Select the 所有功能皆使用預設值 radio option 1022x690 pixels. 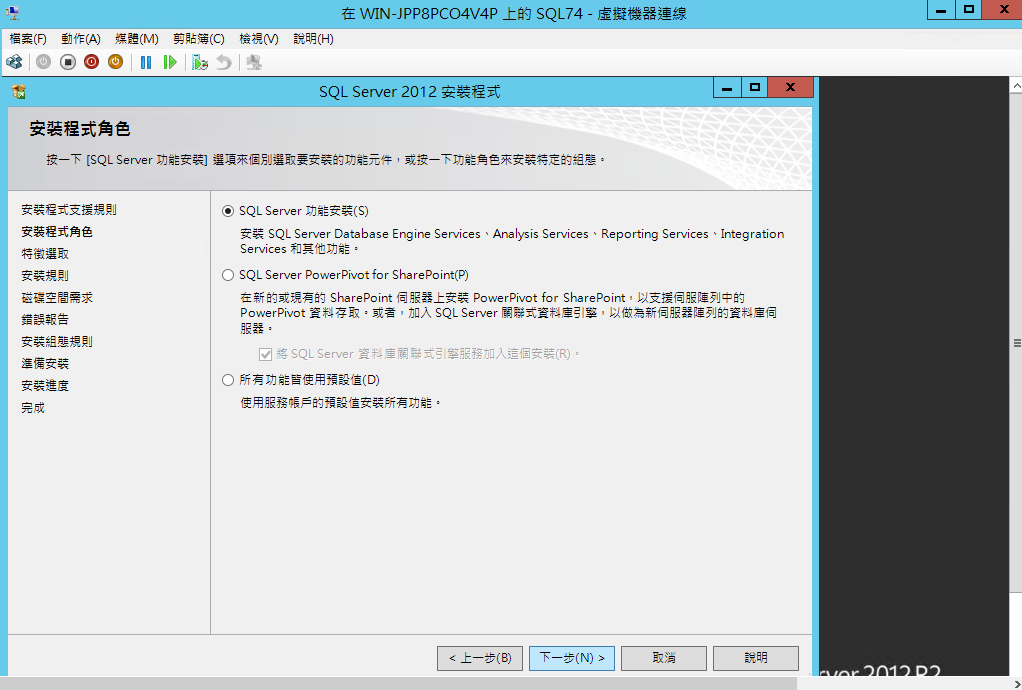tap(227, 380)
